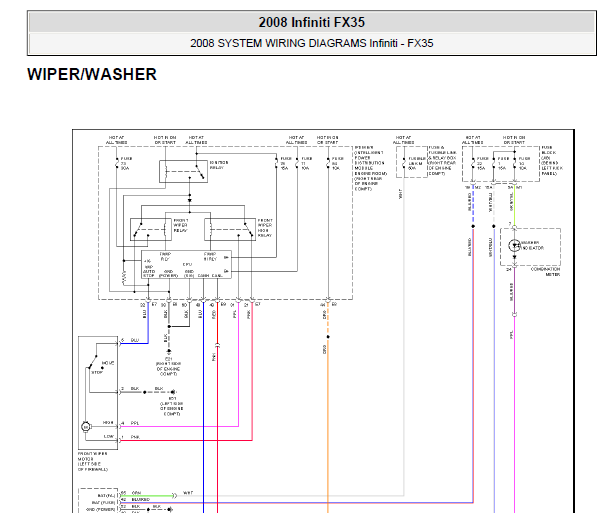Image resolution: width=604 pixels, height=513 pixels.
Task: Click the "FRONT WIPER MOTOR" description label
Action: (93, 461)
